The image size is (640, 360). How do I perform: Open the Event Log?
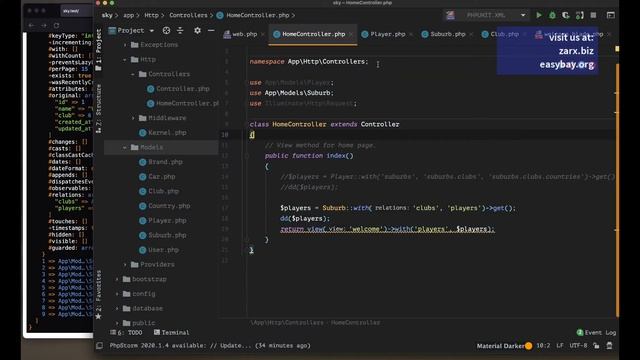pos(596,333)
